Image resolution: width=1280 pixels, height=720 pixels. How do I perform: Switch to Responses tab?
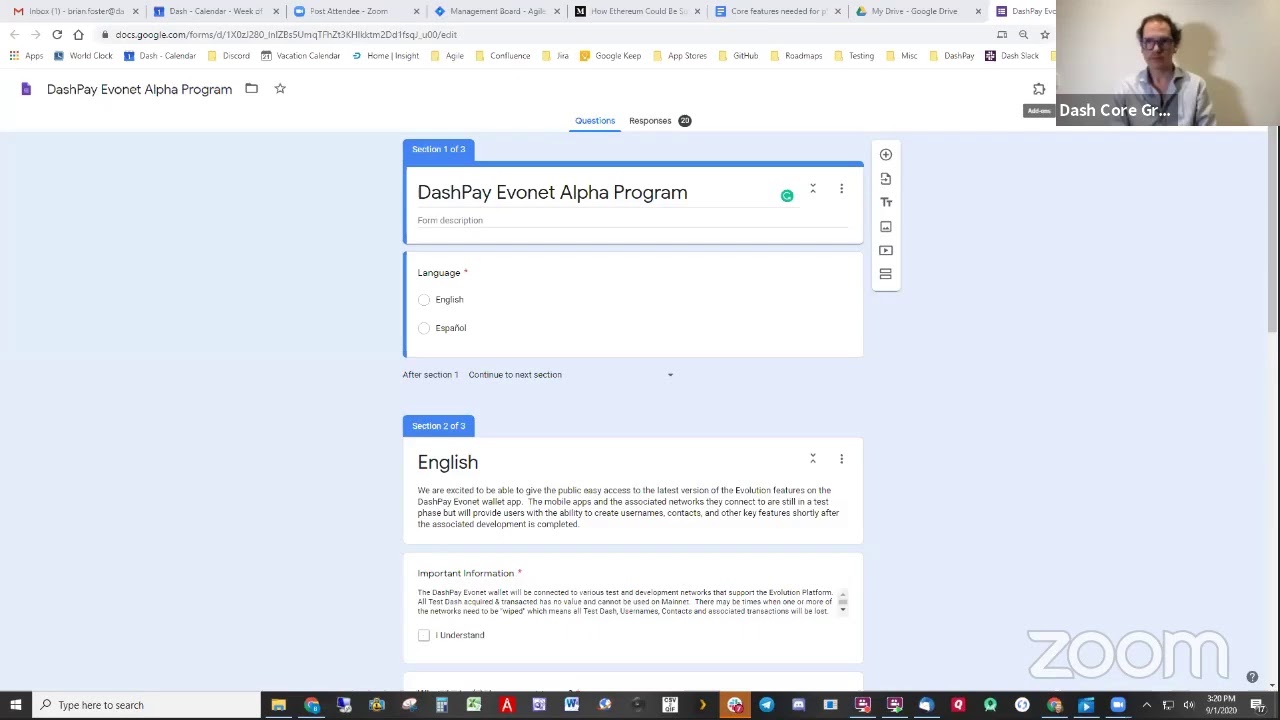pyautogui.click(x=659, y=121)
